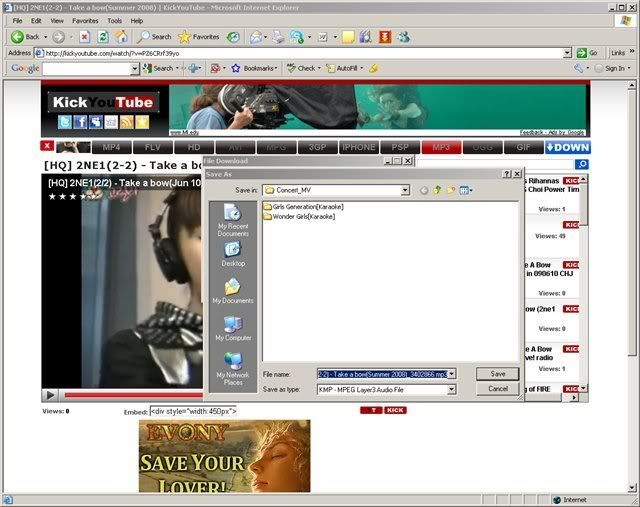Click the address bar URL field
This screenshot has height=507, width=640.
coord(303,53)
